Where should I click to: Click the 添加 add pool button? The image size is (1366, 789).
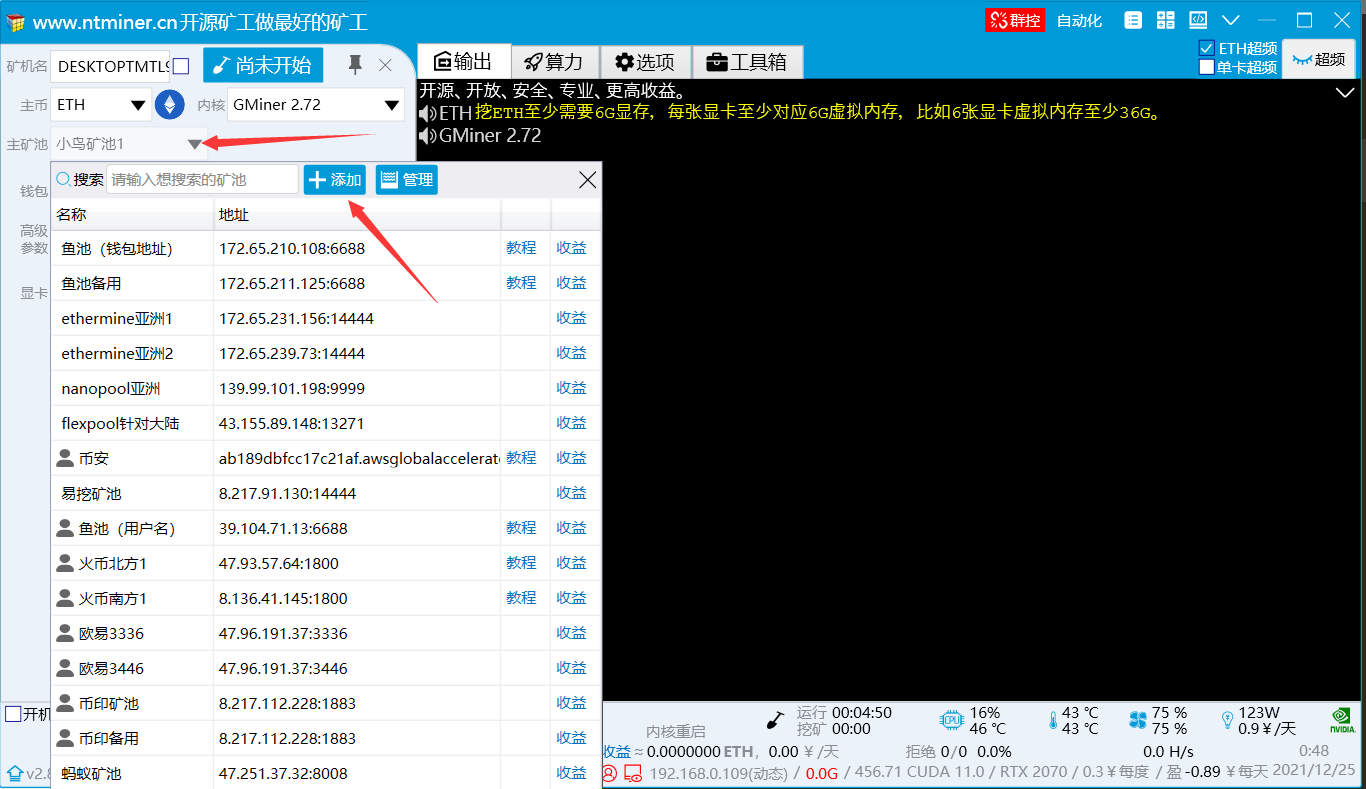[335, 180]
